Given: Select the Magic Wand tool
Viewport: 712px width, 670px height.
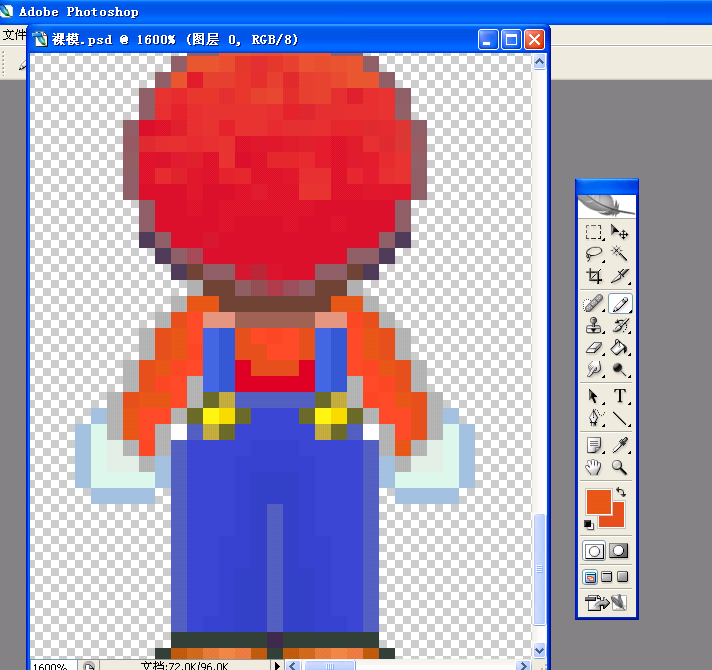Looking at the screenshot, I should [619, 254].
